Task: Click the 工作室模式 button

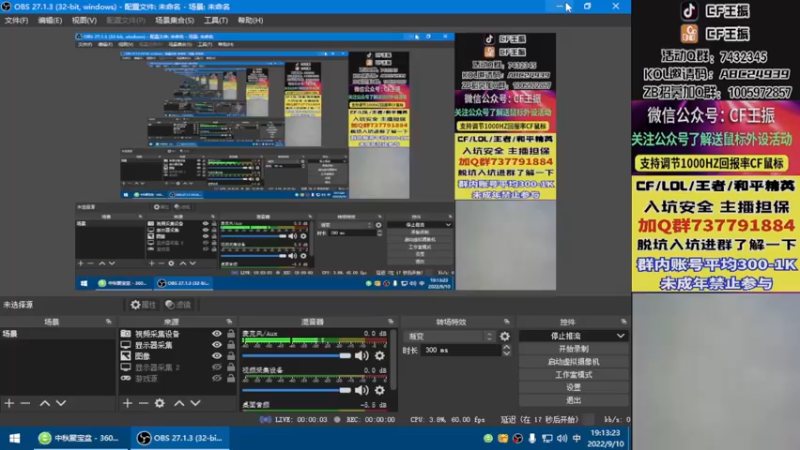Action: click(573, 374)
